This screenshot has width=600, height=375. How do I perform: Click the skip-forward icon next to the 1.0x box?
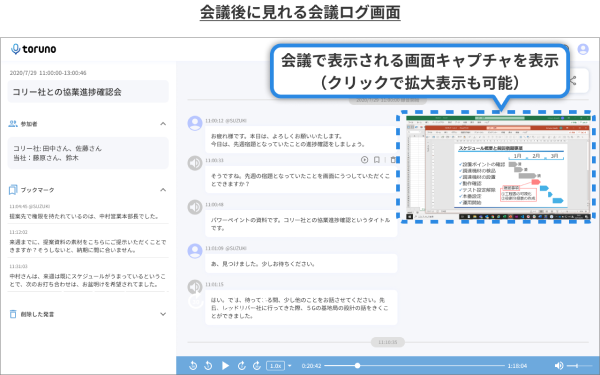point(257,366)
